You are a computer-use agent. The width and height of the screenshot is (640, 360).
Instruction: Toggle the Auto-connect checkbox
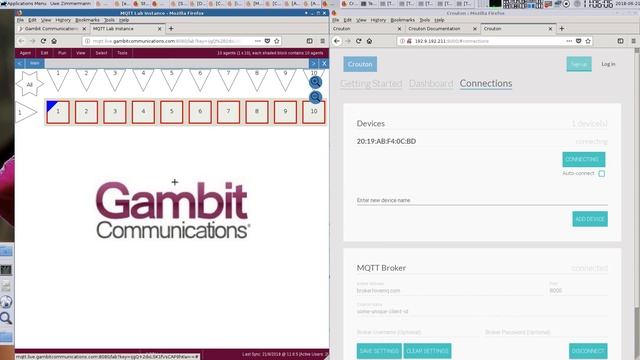602,173
